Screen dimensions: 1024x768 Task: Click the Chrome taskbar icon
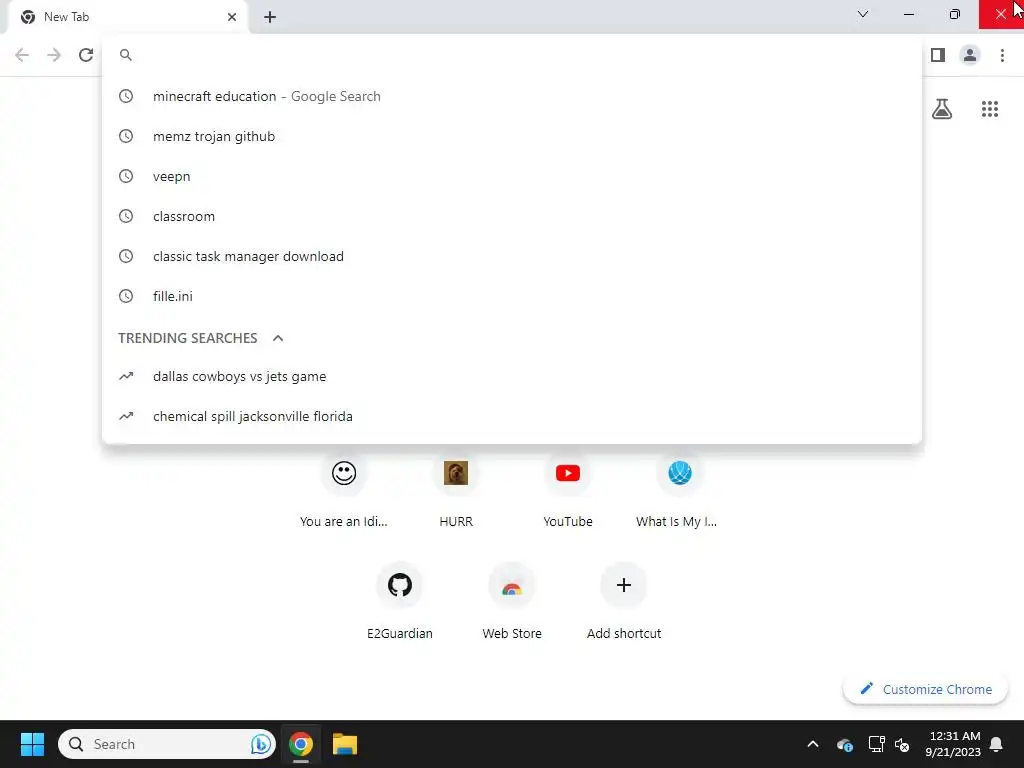[301, 744]
